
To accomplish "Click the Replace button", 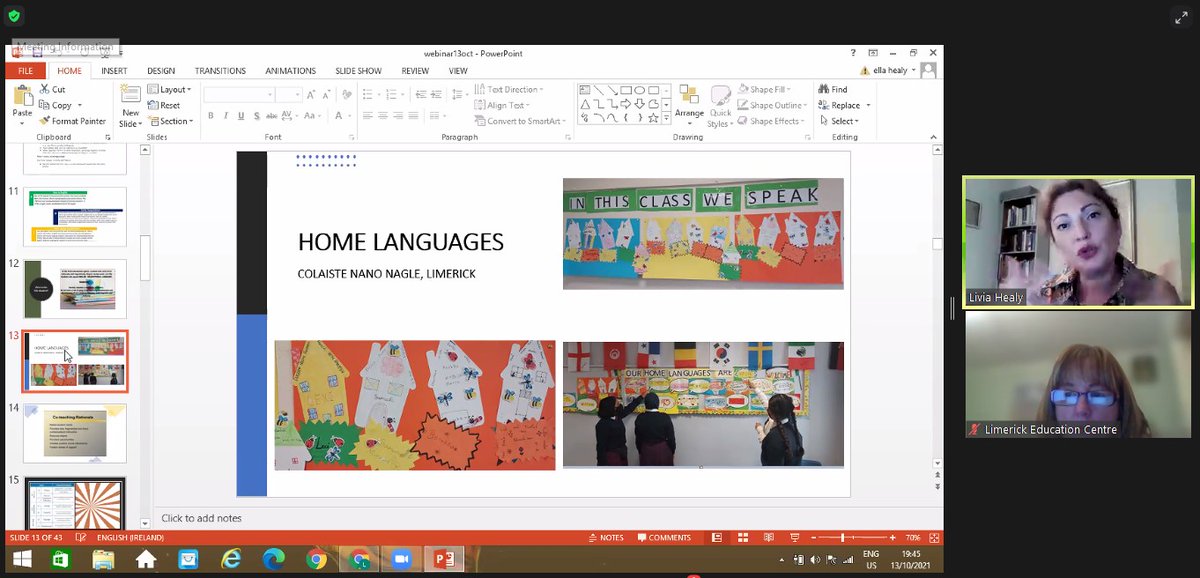I will pos(838,105).
